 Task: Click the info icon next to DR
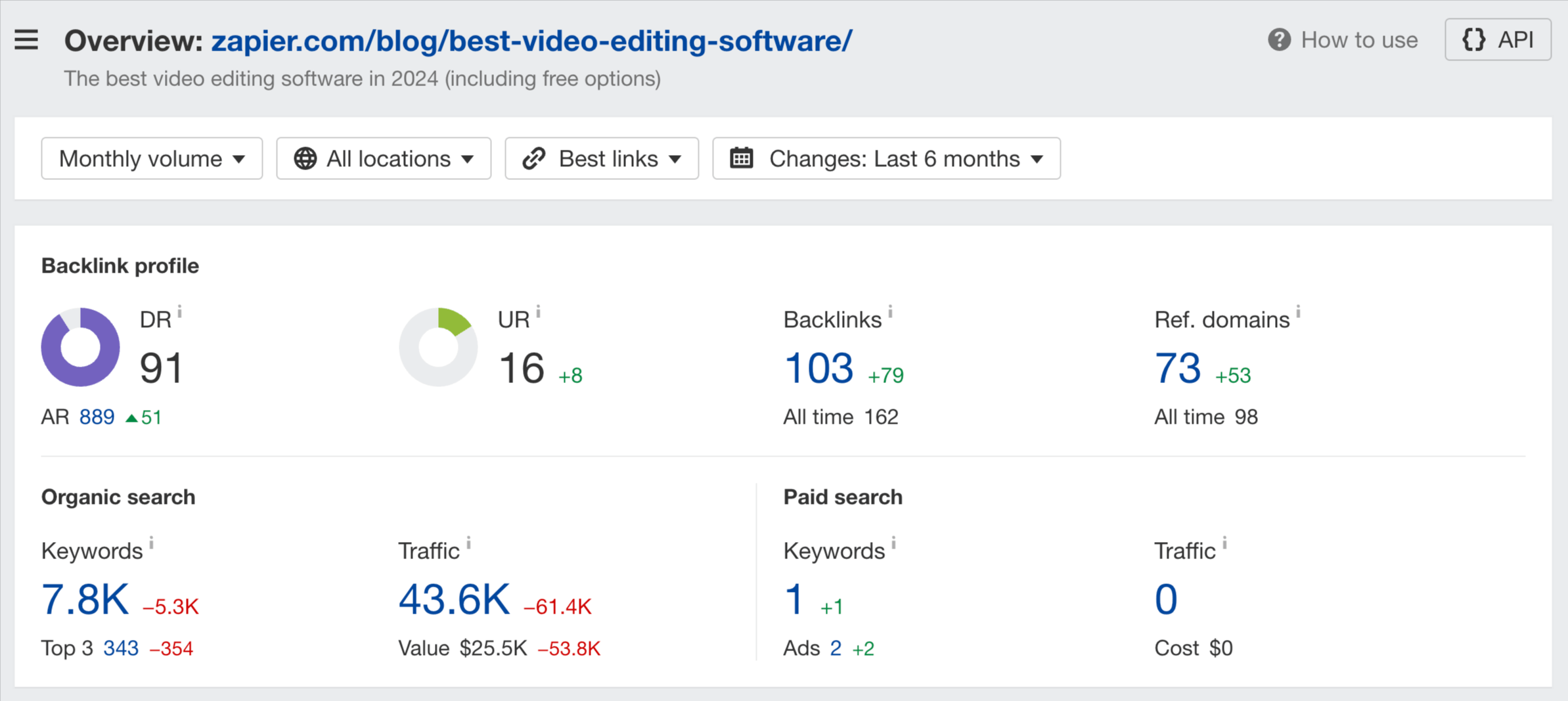coord(179,311)
